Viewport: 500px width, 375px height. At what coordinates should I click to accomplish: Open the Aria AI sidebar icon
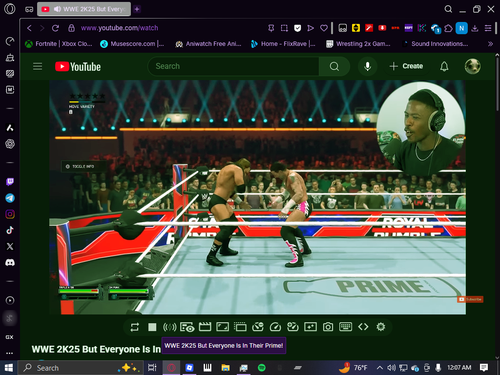click(10, 128)
